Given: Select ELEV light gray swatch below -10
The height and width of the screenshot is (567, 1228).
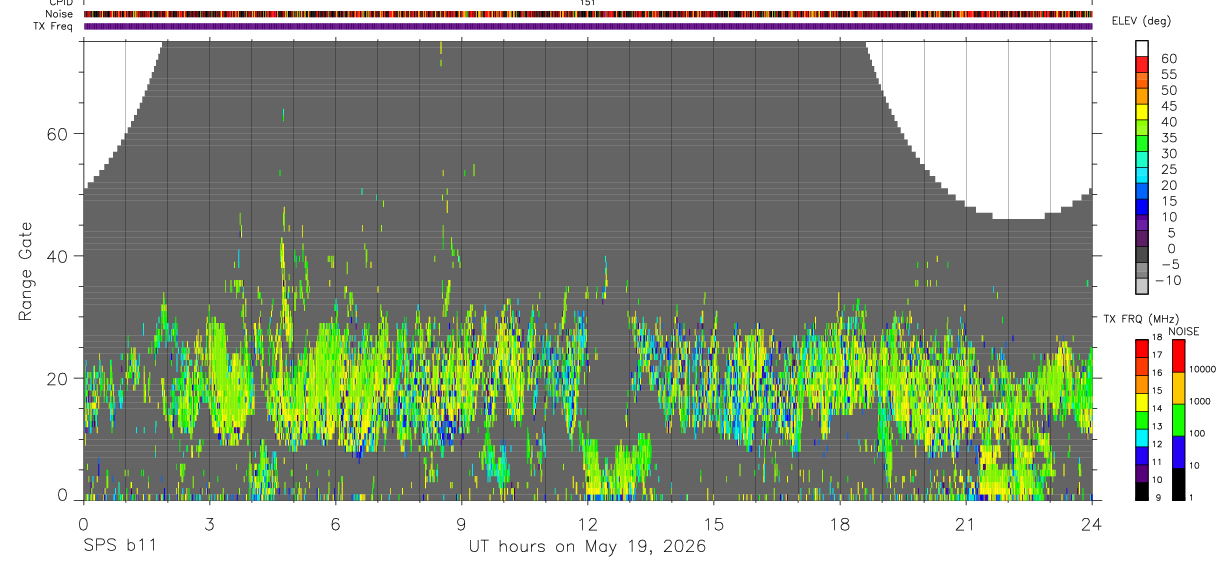Looking at the screenshot, I should tap(1142, 287).
